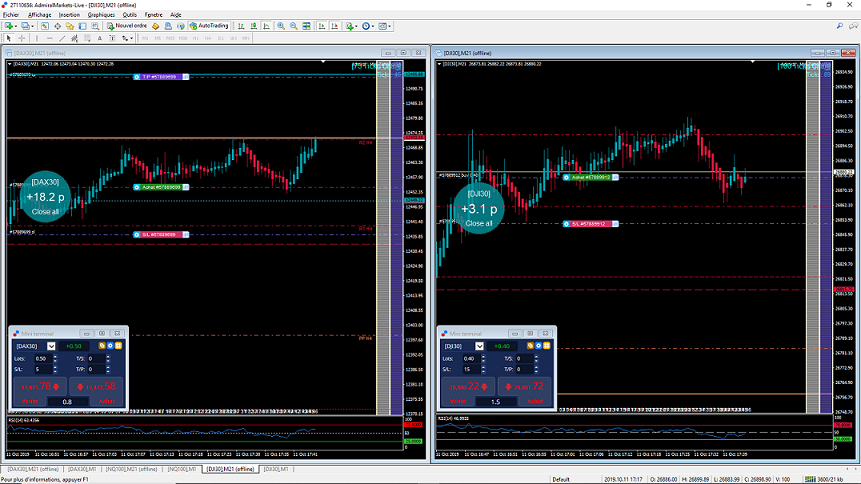861x484 pixels.
Task: Click Achat buy button in DAX30 mini terminal
Action: [97, 392]
